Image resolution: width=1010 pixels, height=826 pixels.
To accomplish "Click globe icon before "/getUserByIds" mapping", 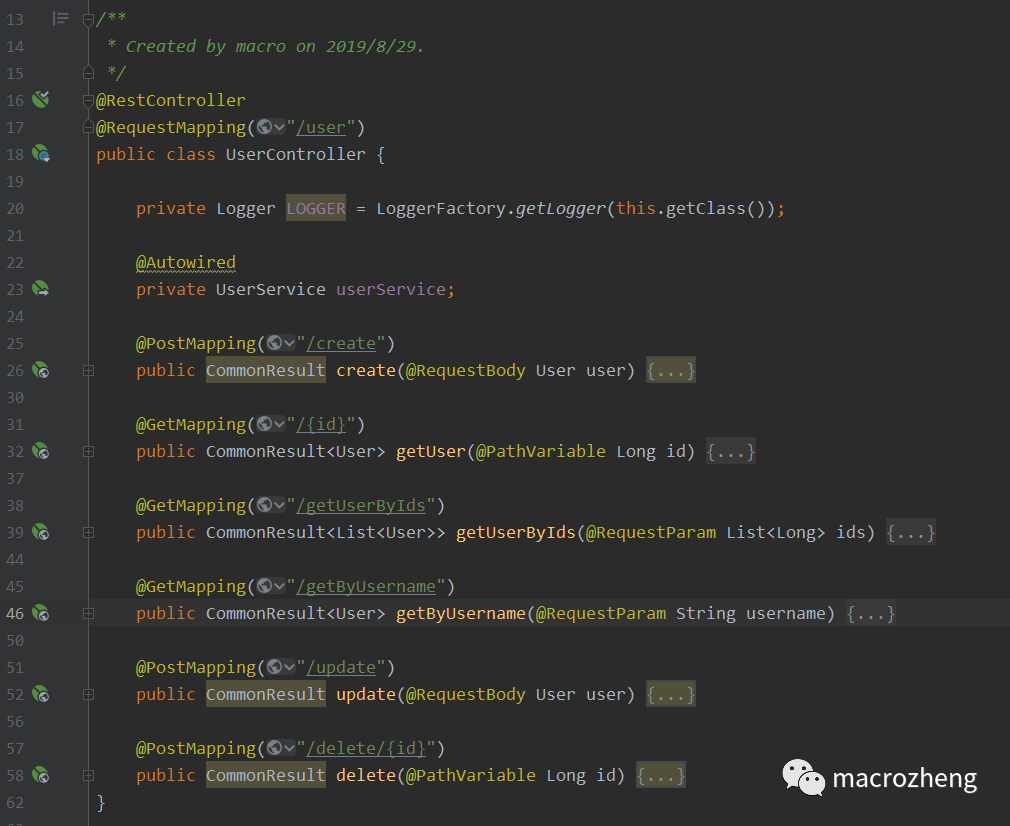I will 264,505.
